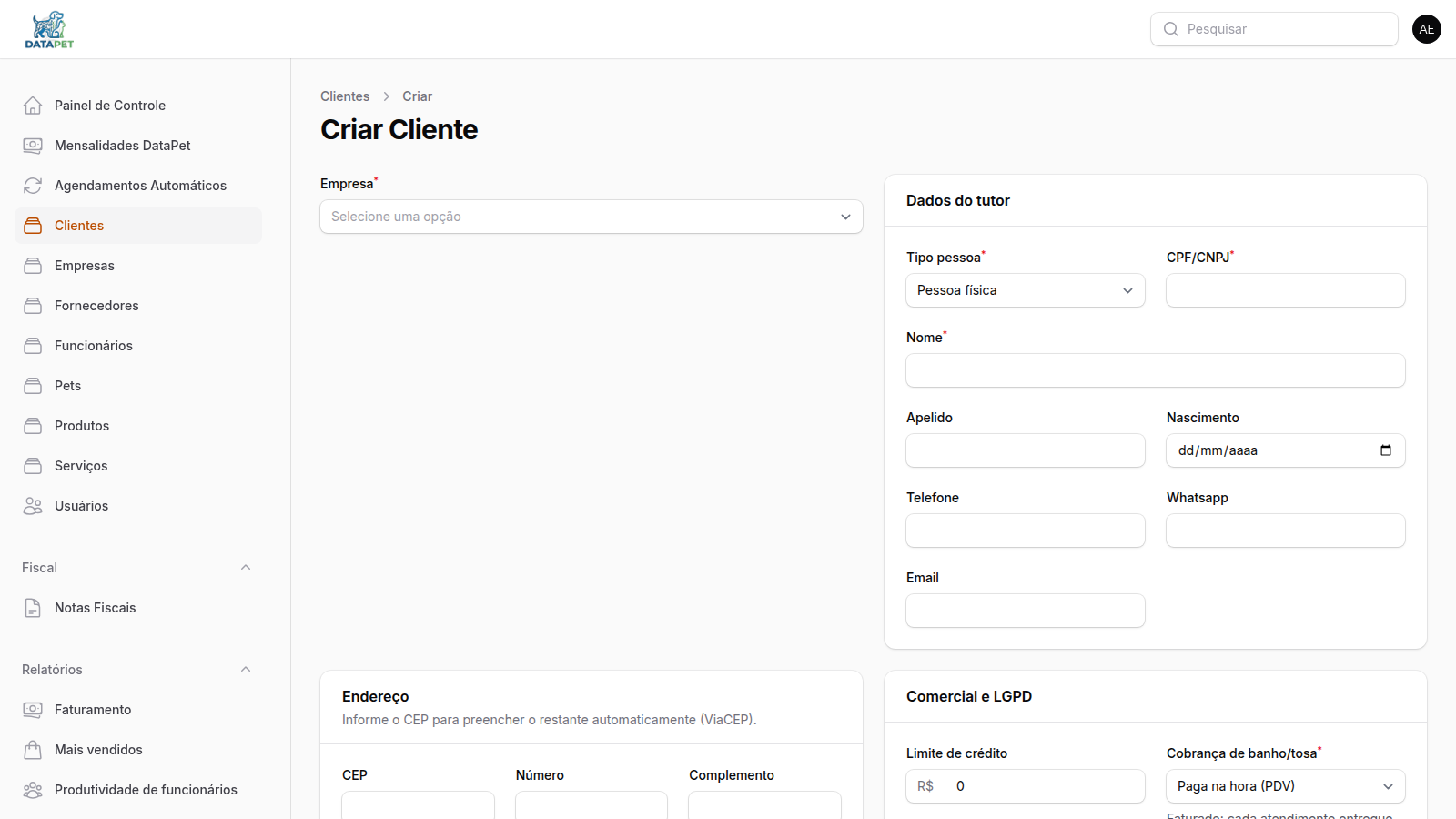Screen dimensions: 1456x819
Task: Open the Tipo pessoa dropdown
Action: point(1026,290)
